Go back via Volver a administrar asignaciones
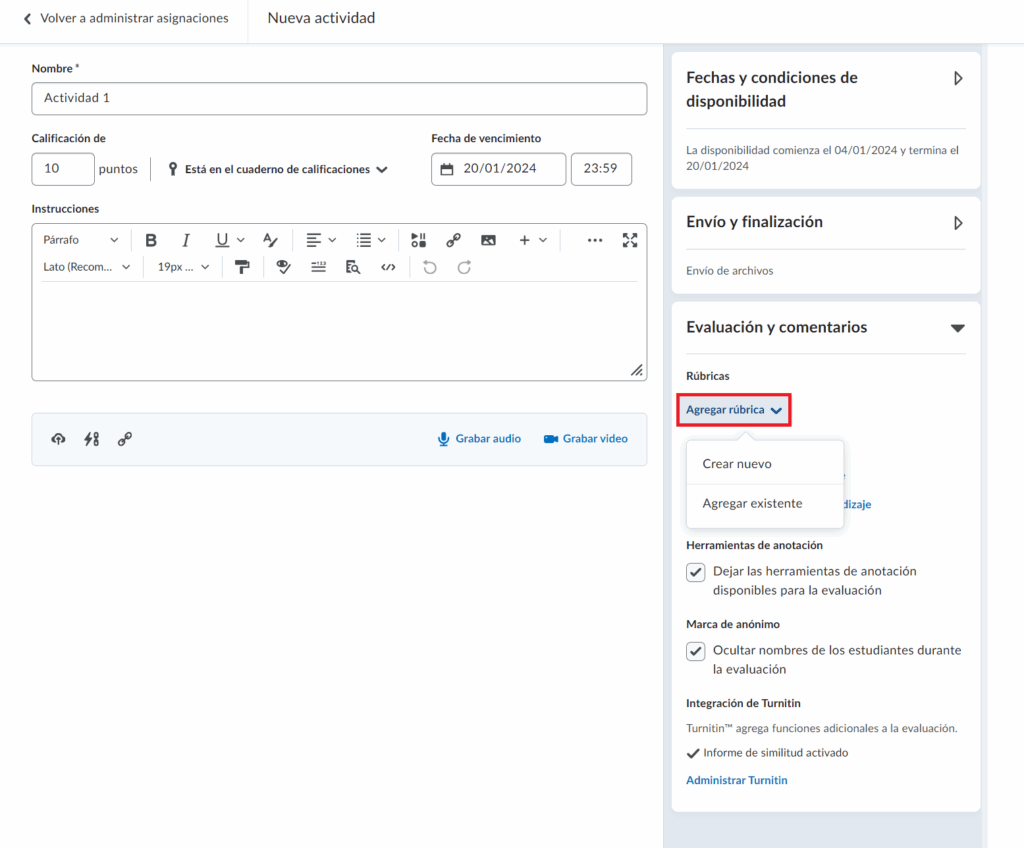Image resolution: width=1024 pixels, height=848 pixels. coord(125,18)
